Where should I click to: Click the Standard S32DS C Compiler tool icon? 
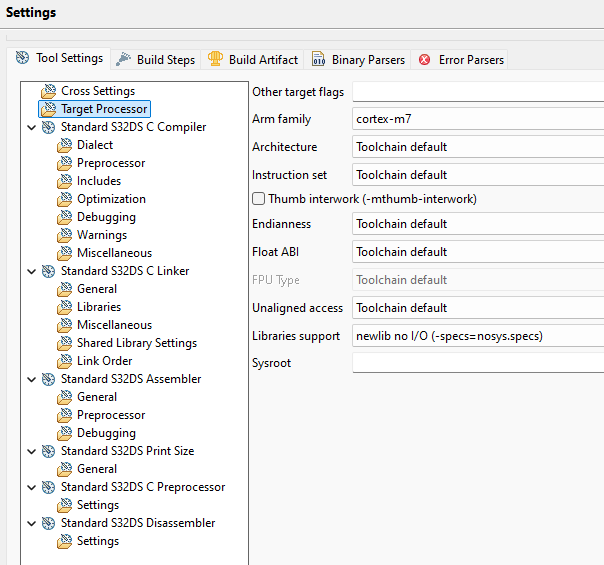[49, 127]
